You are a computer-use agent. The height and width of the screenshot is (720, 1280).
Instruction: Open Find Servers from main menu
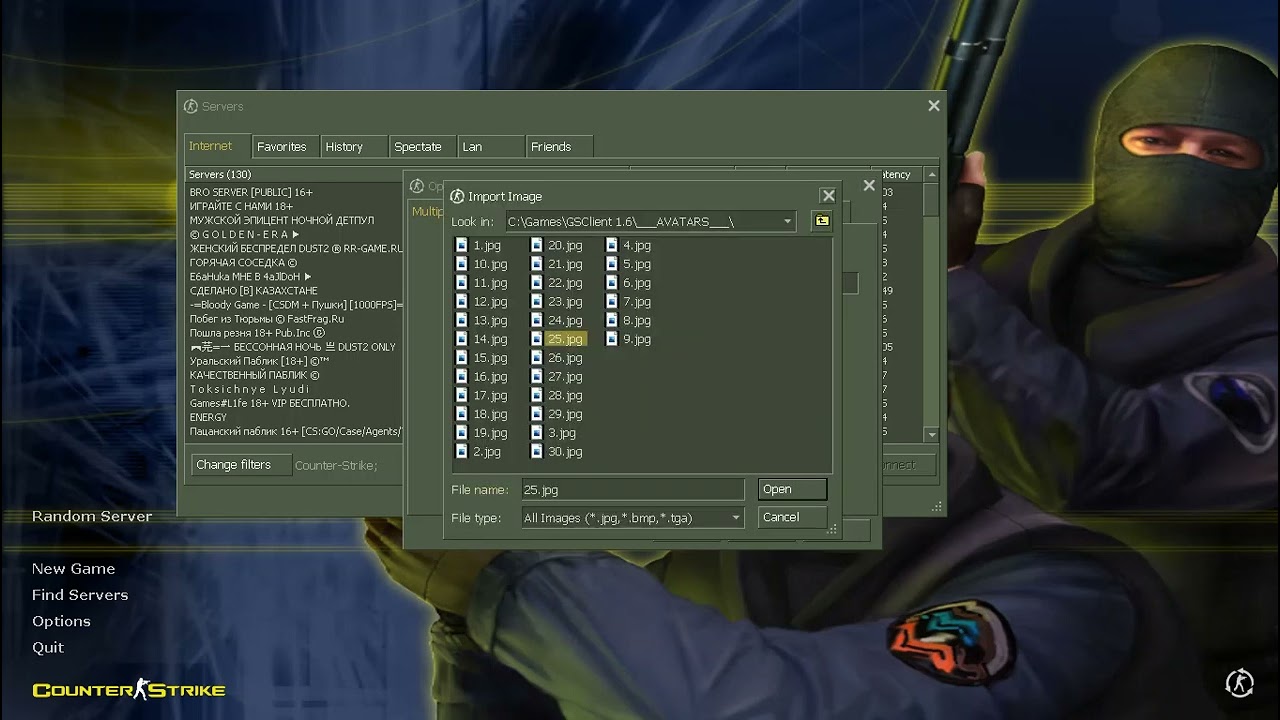[x=80, y=594]
